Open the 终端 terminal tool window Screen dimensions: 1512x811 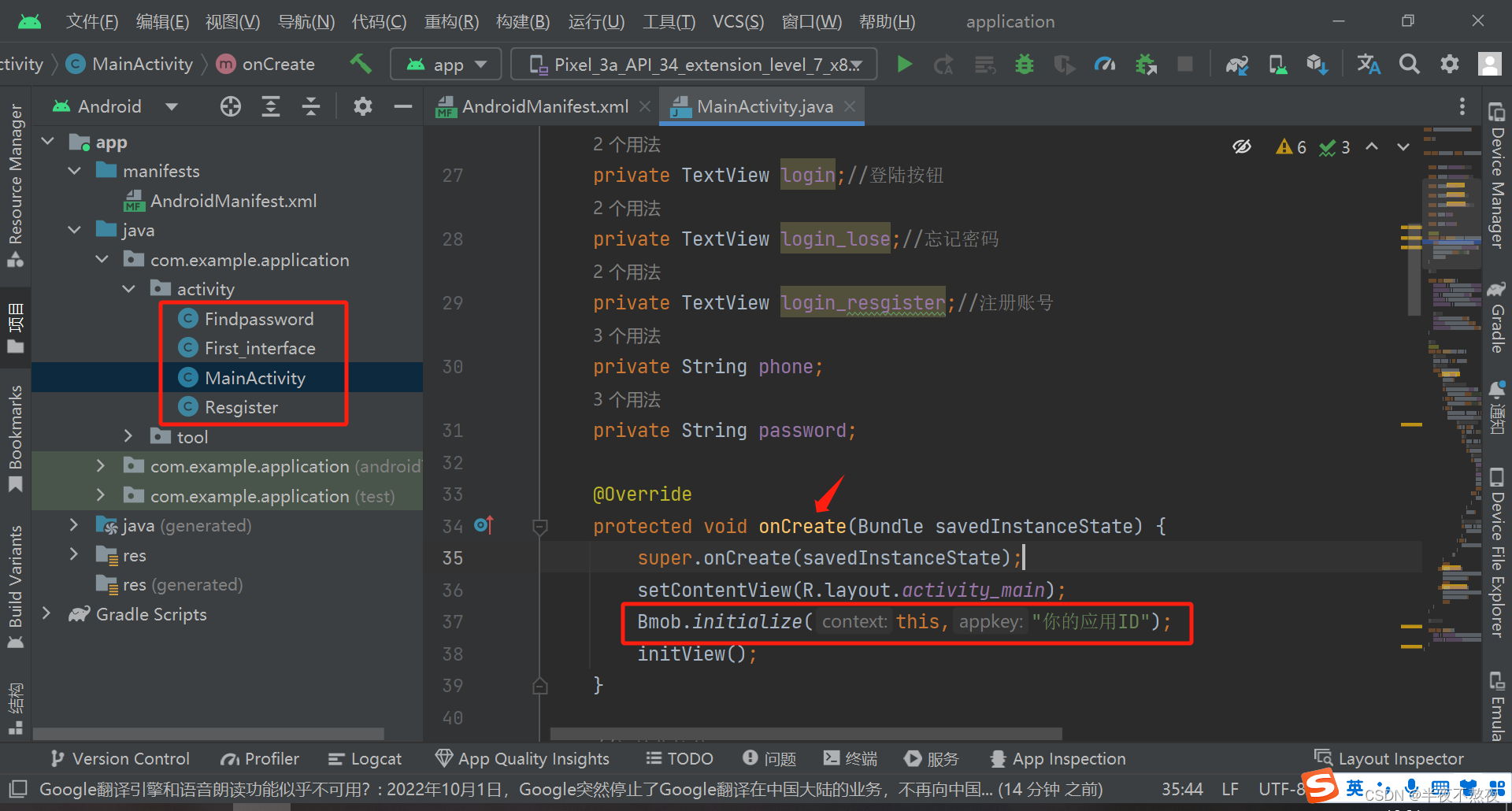850,758
